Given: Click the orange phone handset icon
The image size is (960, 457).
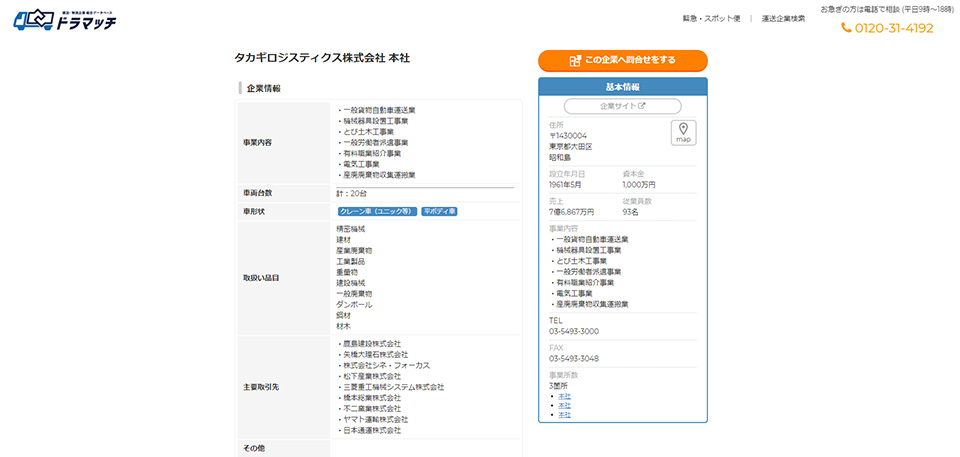Looking at the screenshot, I should (846, 28).
